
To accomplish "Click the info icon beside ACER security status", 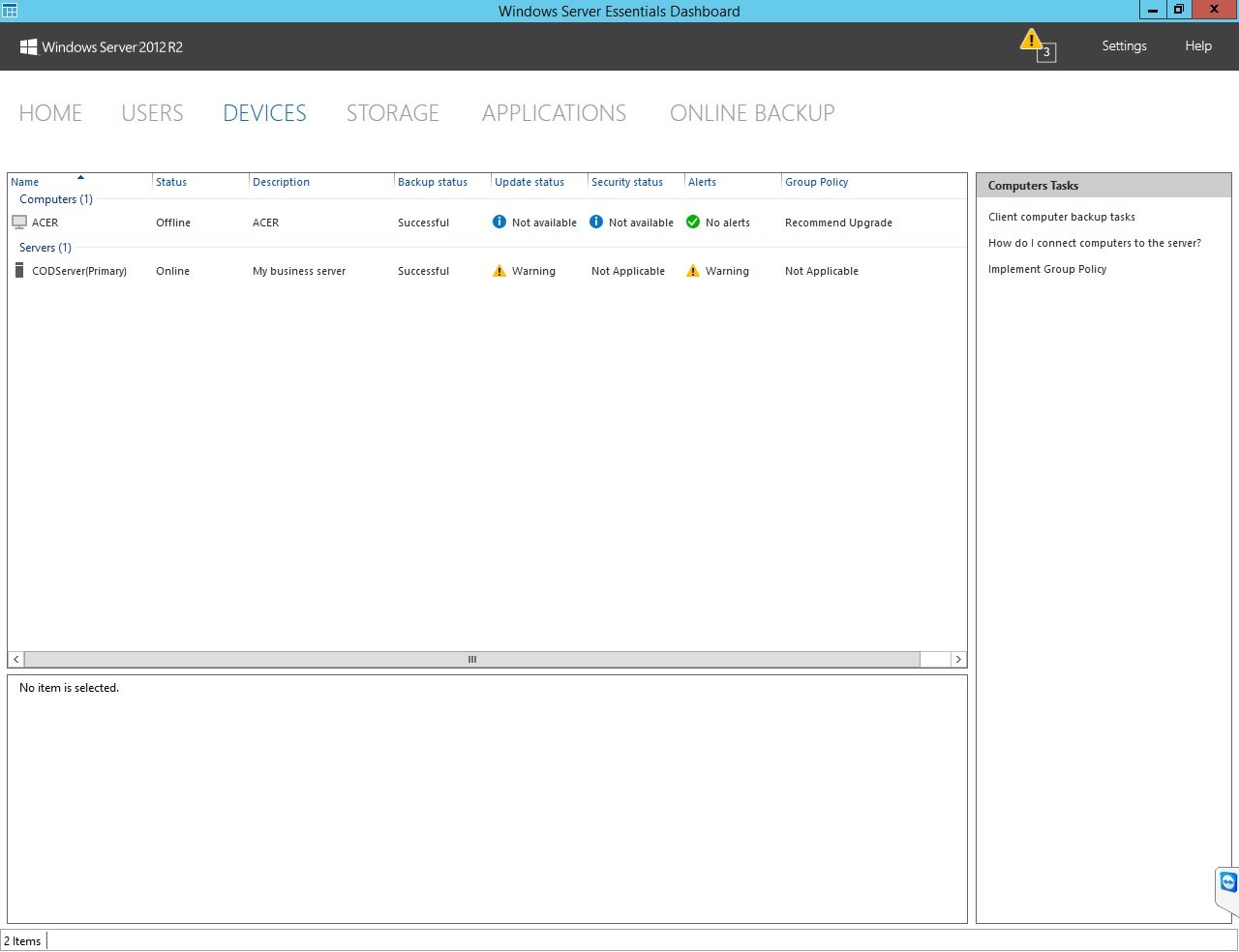I will click(x=596, y=222).
